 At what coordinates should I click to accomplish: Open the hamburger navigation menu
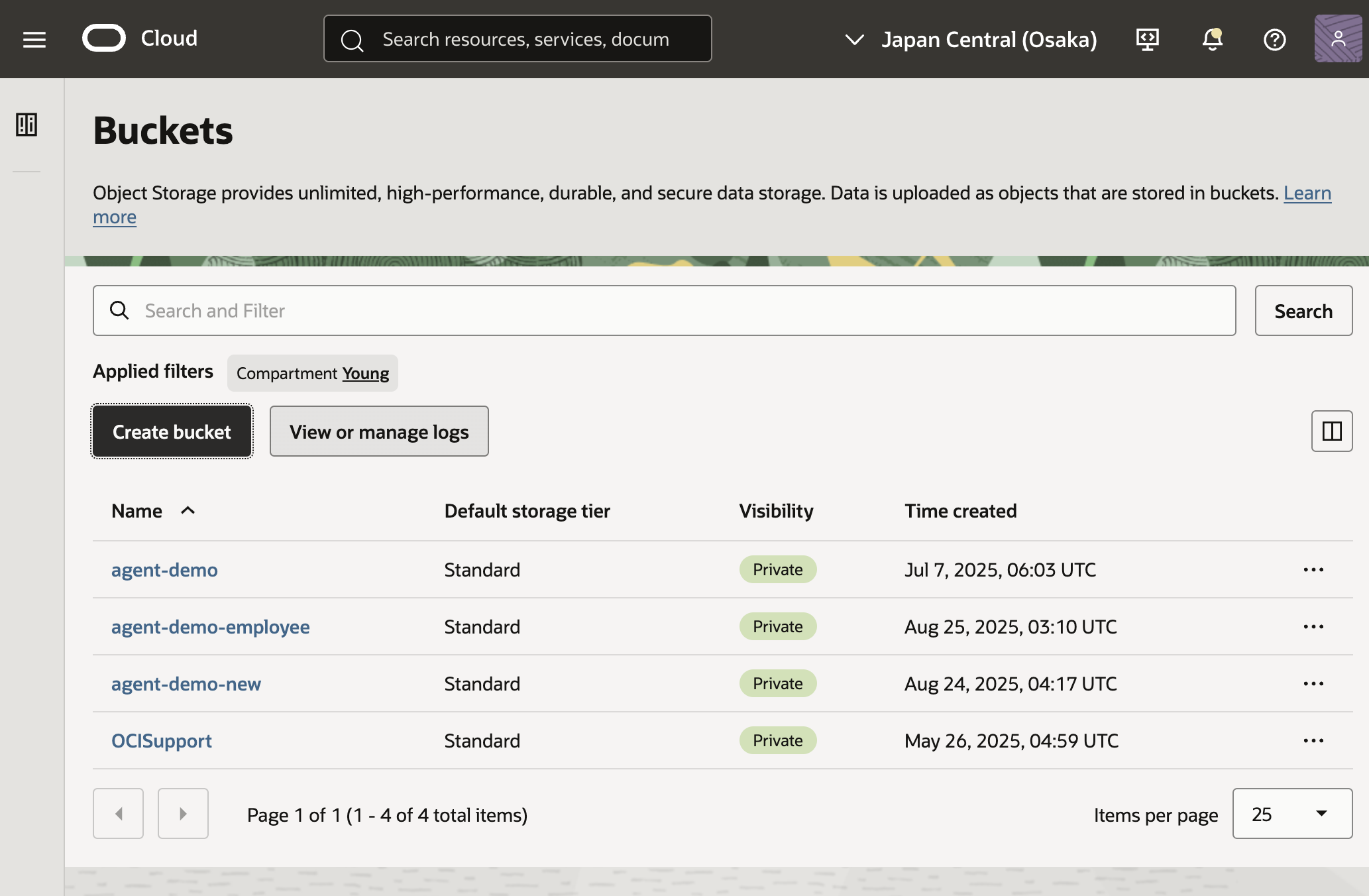[x=34, y=40]
